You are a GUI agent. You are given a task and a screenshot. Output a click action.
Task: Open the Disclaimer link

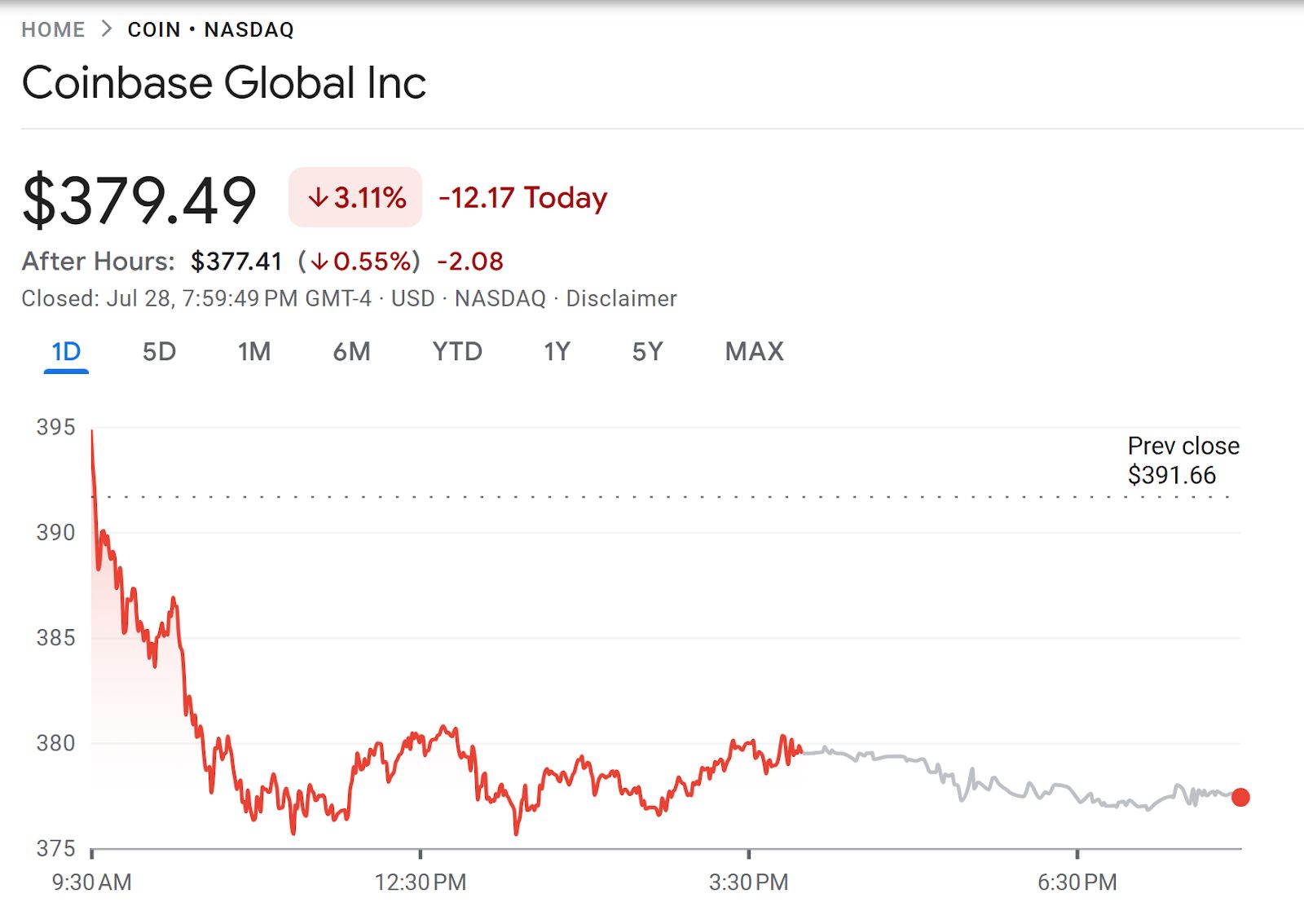(620, 298)
